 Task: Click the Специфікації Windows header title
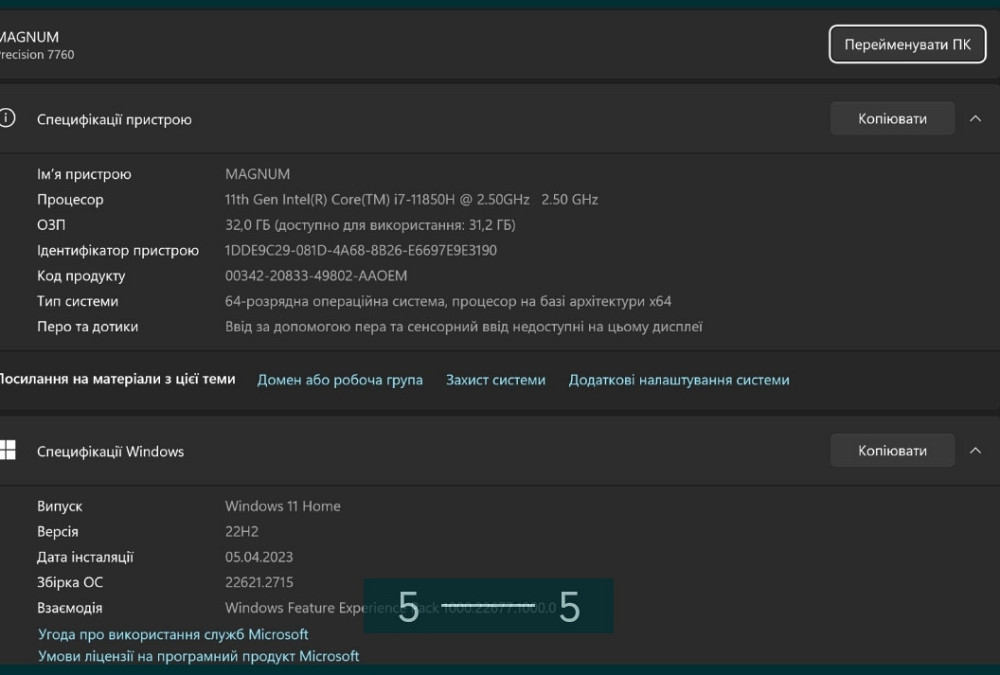[x=110, y=452]
